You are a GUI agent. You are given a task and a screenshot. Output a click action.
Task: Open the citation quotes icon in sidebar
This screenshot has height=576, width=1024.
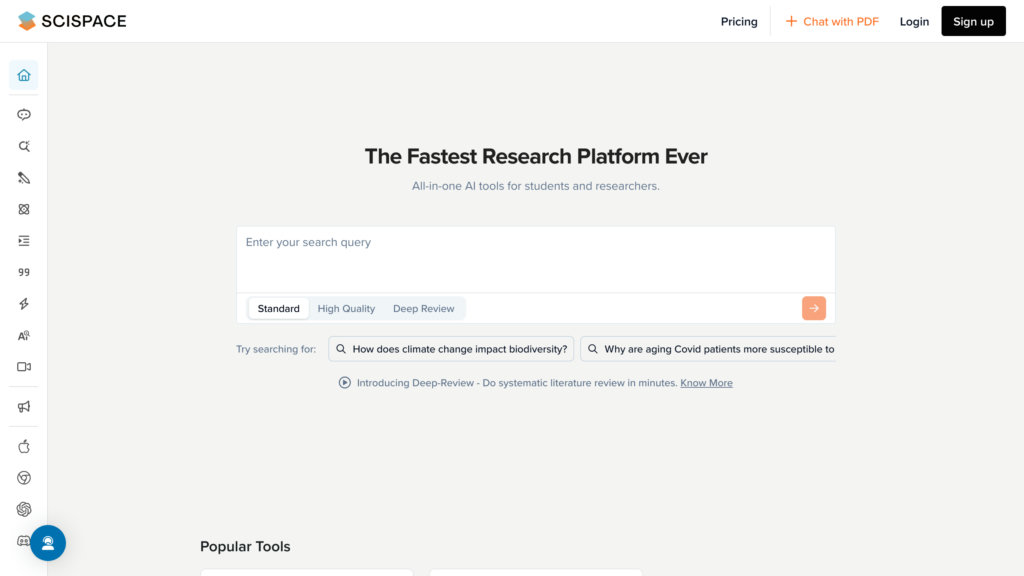(24, 272)
